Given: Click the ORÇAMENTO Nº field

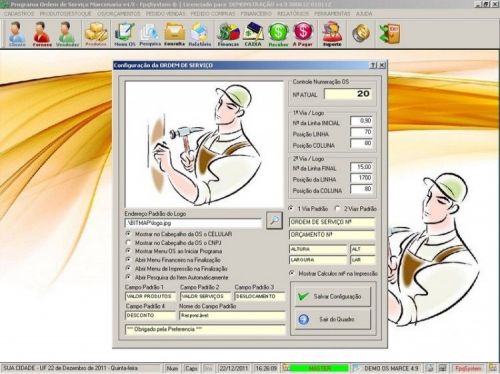Looking at the screenshot, I should [x=332, y=235].
